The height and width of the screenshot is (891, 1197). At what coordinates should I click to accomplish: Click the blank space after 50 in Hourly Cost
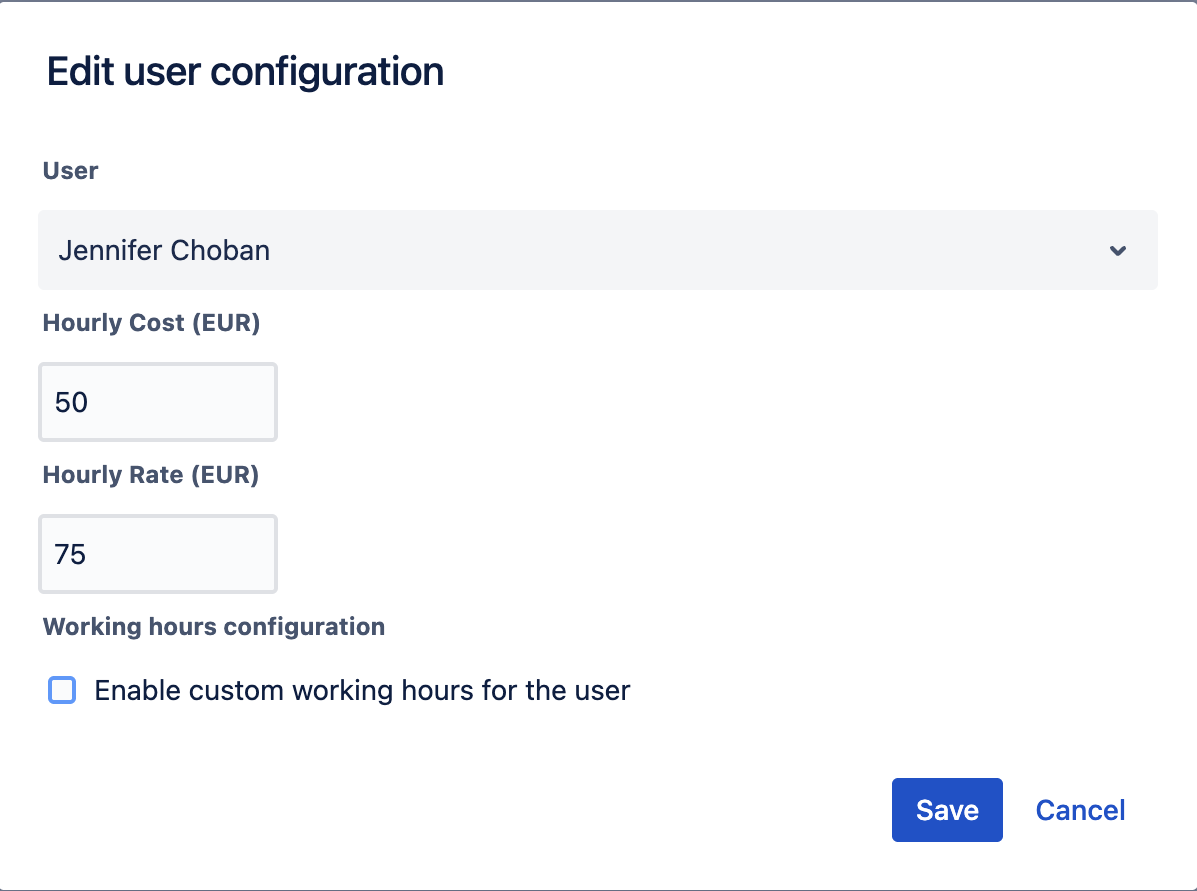tap(190, 402)
